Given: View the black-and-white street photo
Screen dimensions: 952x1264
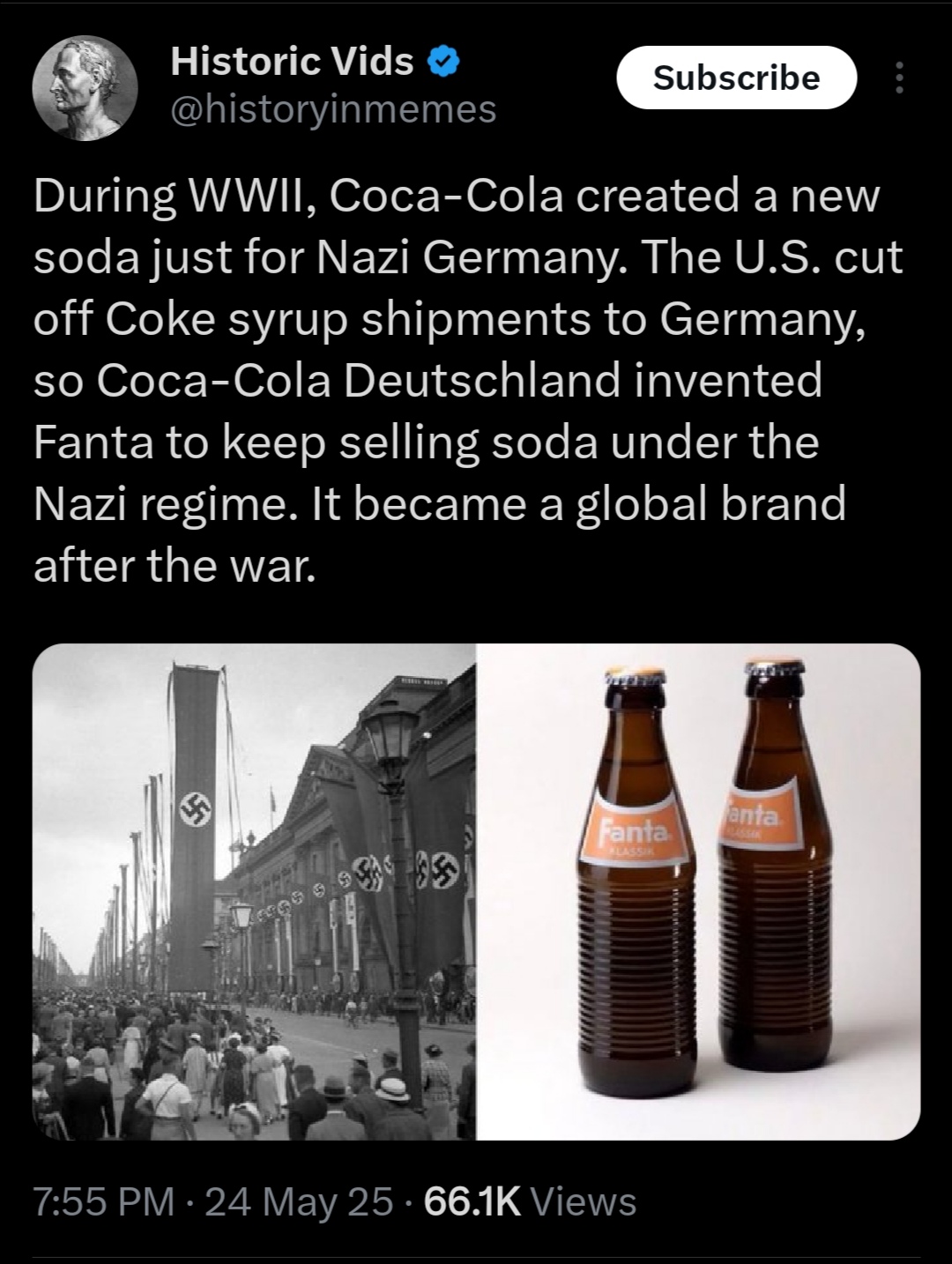Looking at the screenshot, I should click(254, 891).
